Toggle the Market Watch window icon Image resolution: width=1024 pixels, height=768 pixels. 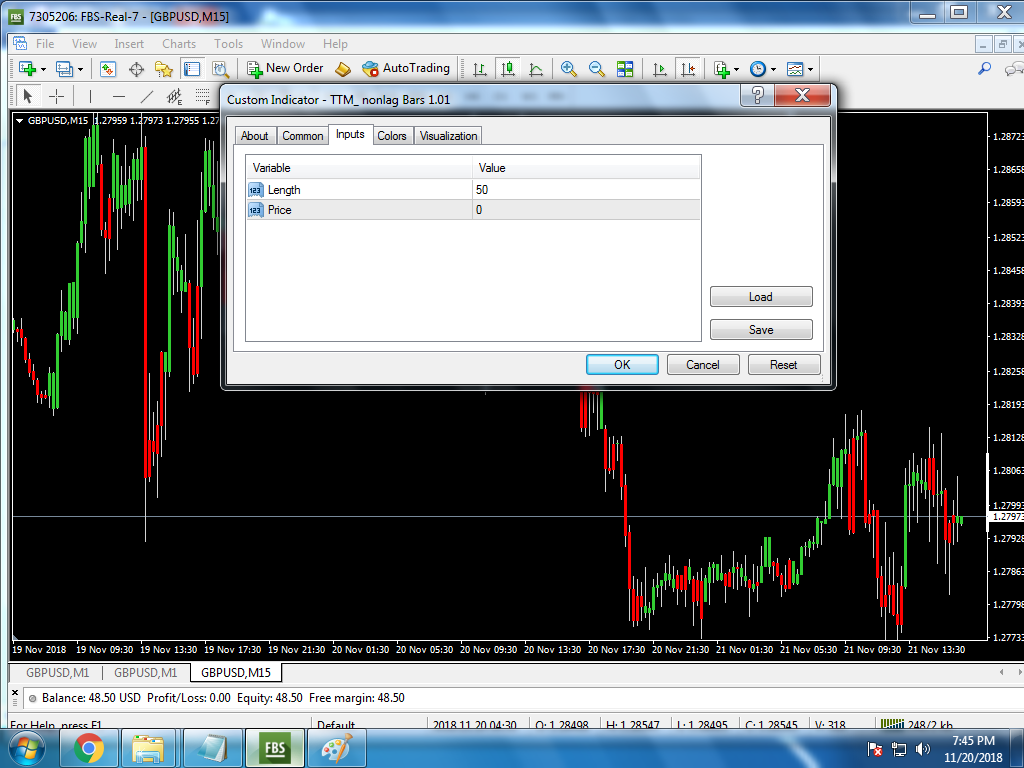point(108,69)
